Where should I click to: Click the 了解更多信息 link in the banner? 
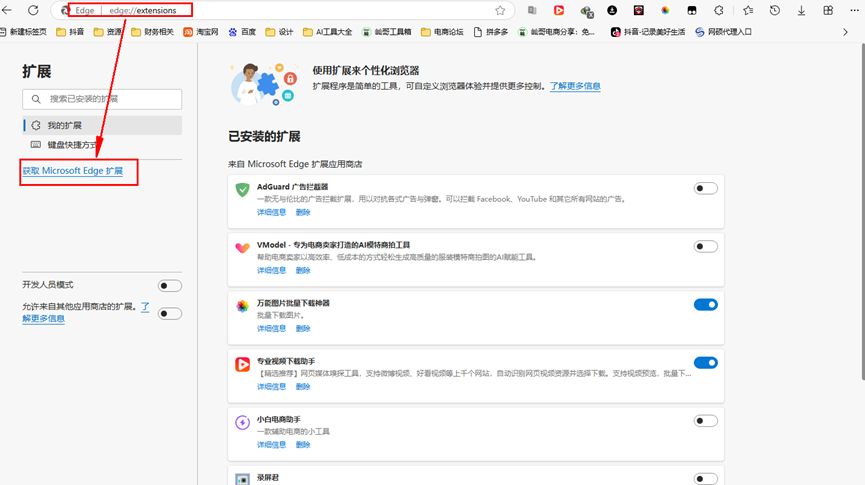[x=575, y=86]
